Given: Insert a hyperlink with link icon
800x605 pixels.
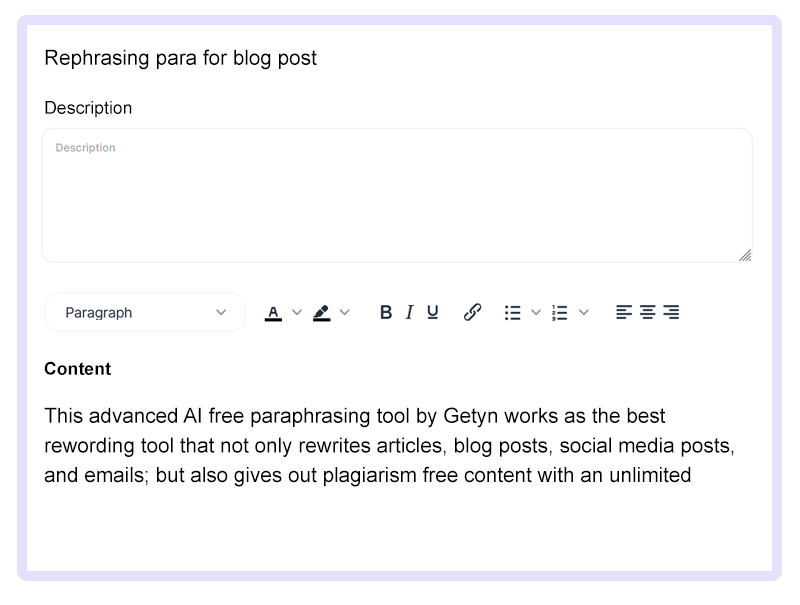Looking at the screenshot, I should click(472, 312).
